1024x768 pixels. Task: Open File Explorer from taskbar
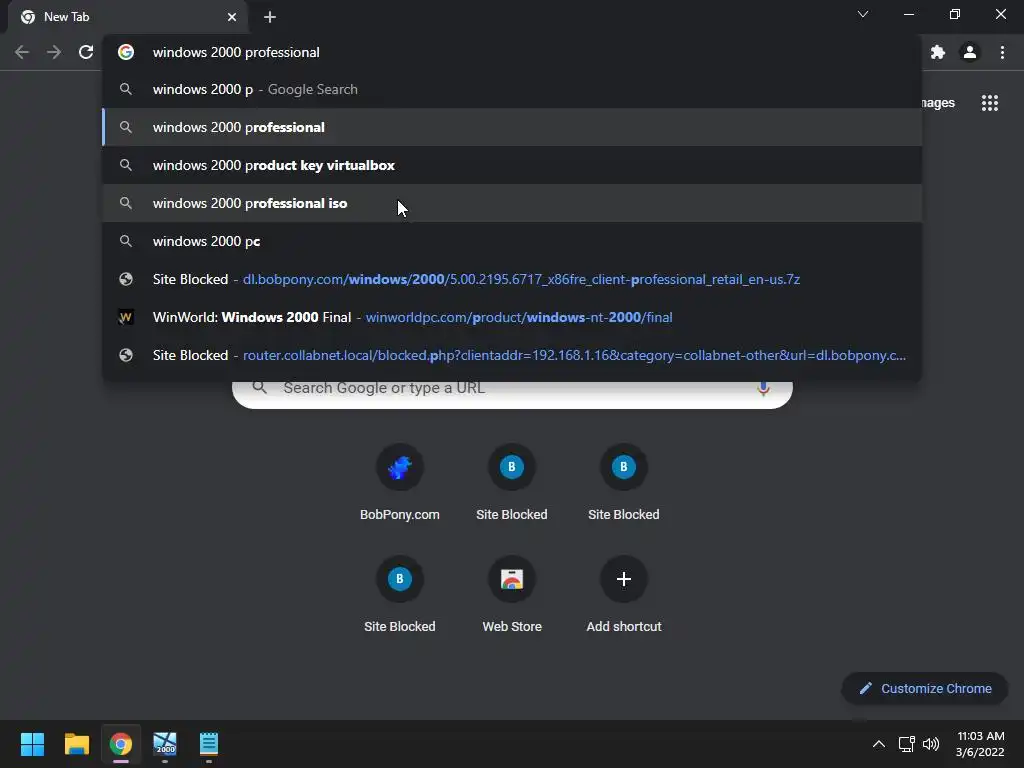pyautogui.click(x=76, y=744)
